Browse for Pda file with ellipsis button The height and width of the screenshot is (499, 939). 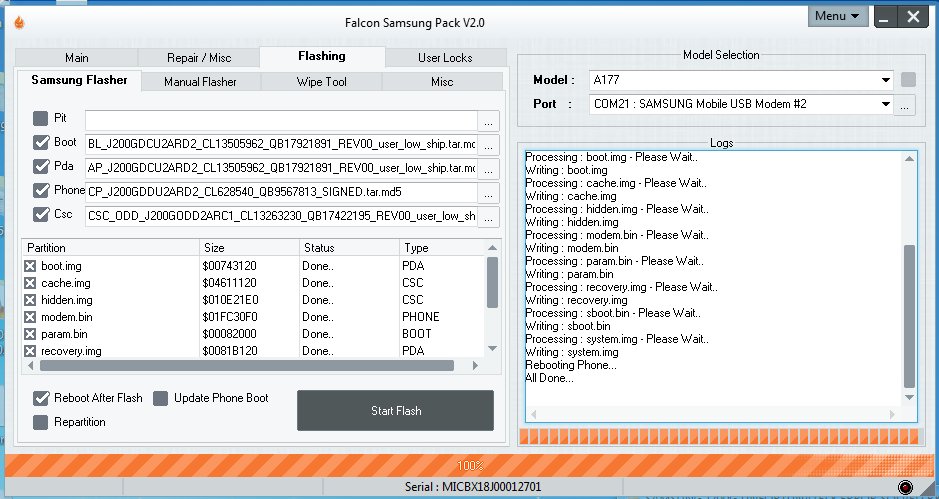[488, 169]
